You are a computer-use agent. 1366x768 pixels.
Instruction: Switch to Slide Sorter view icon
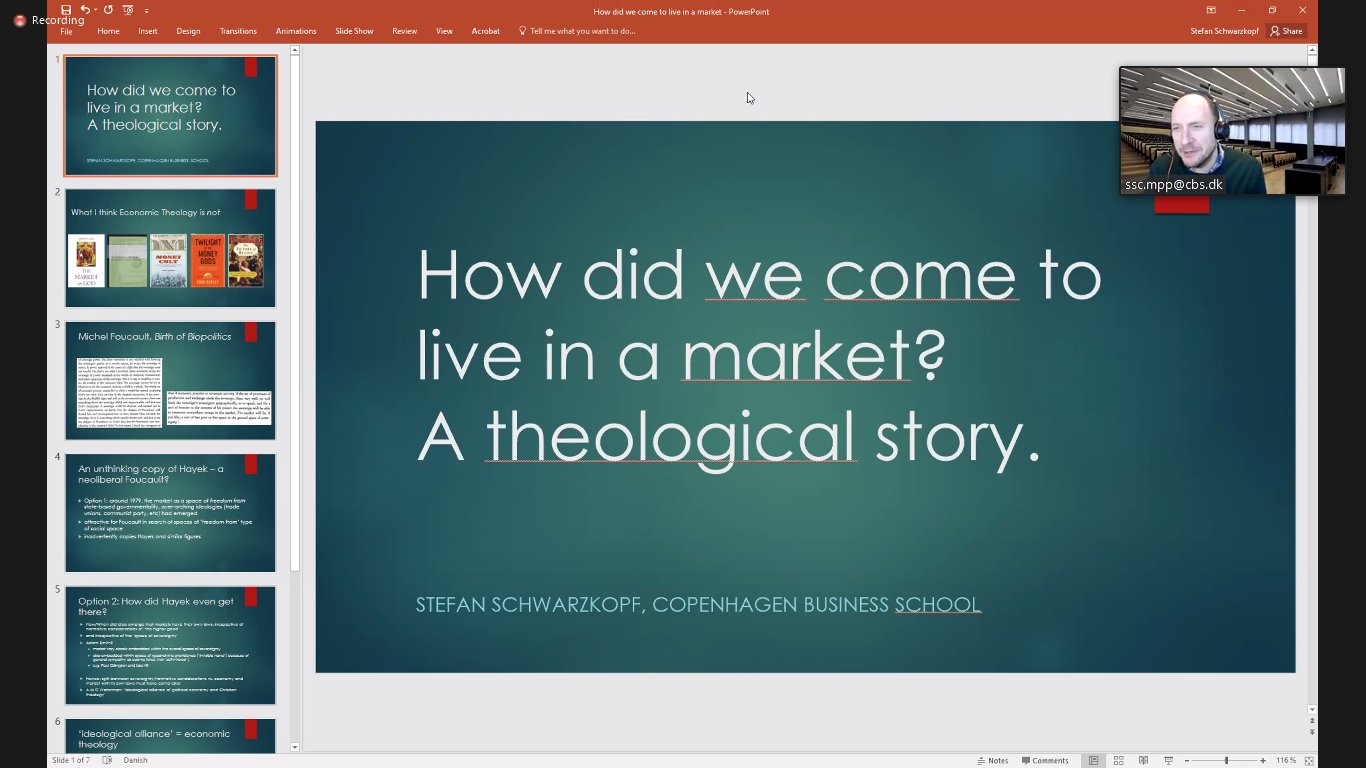[1119, 761]
